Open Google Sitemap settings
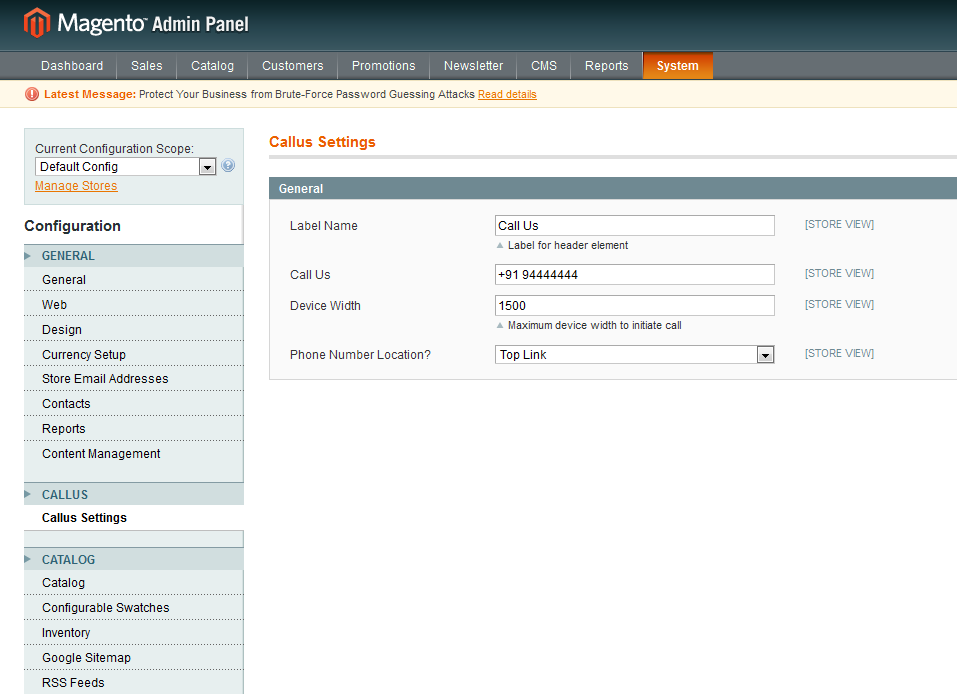 coord(86,658)
